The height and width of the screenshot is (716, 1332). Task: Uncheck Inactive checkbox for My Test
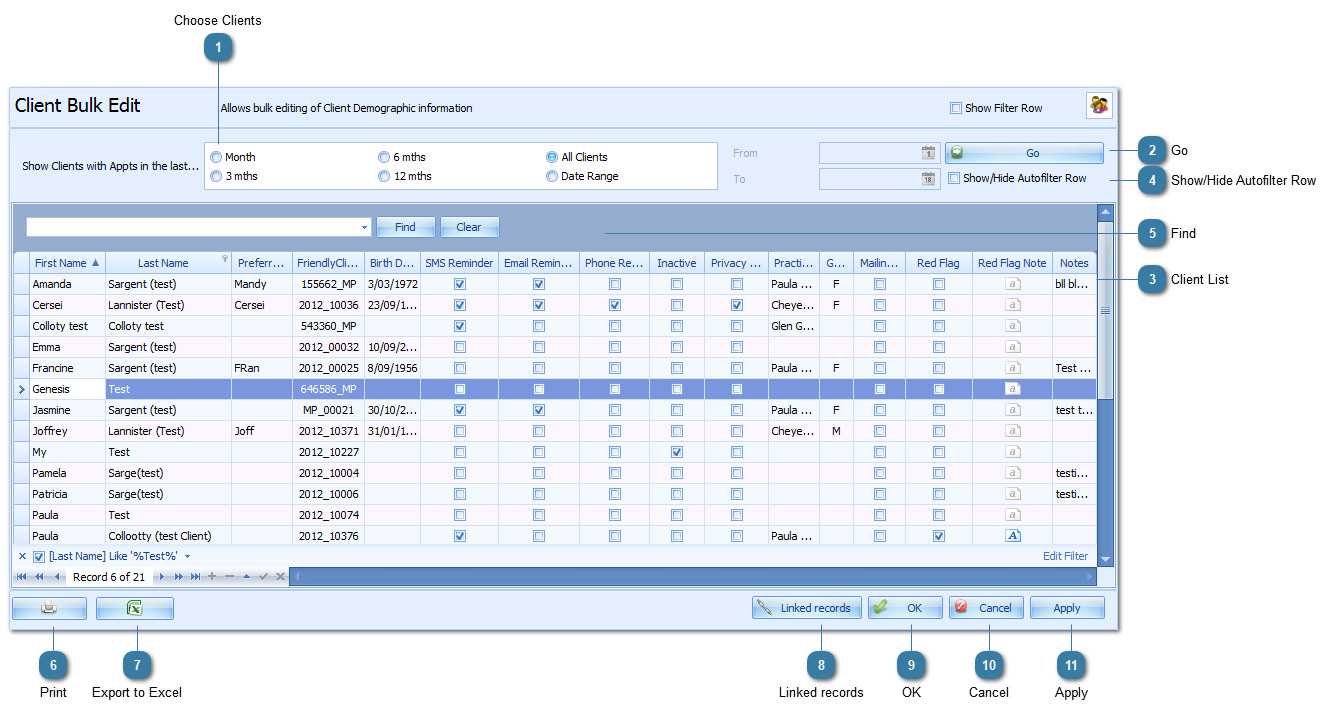click(677, 452)
